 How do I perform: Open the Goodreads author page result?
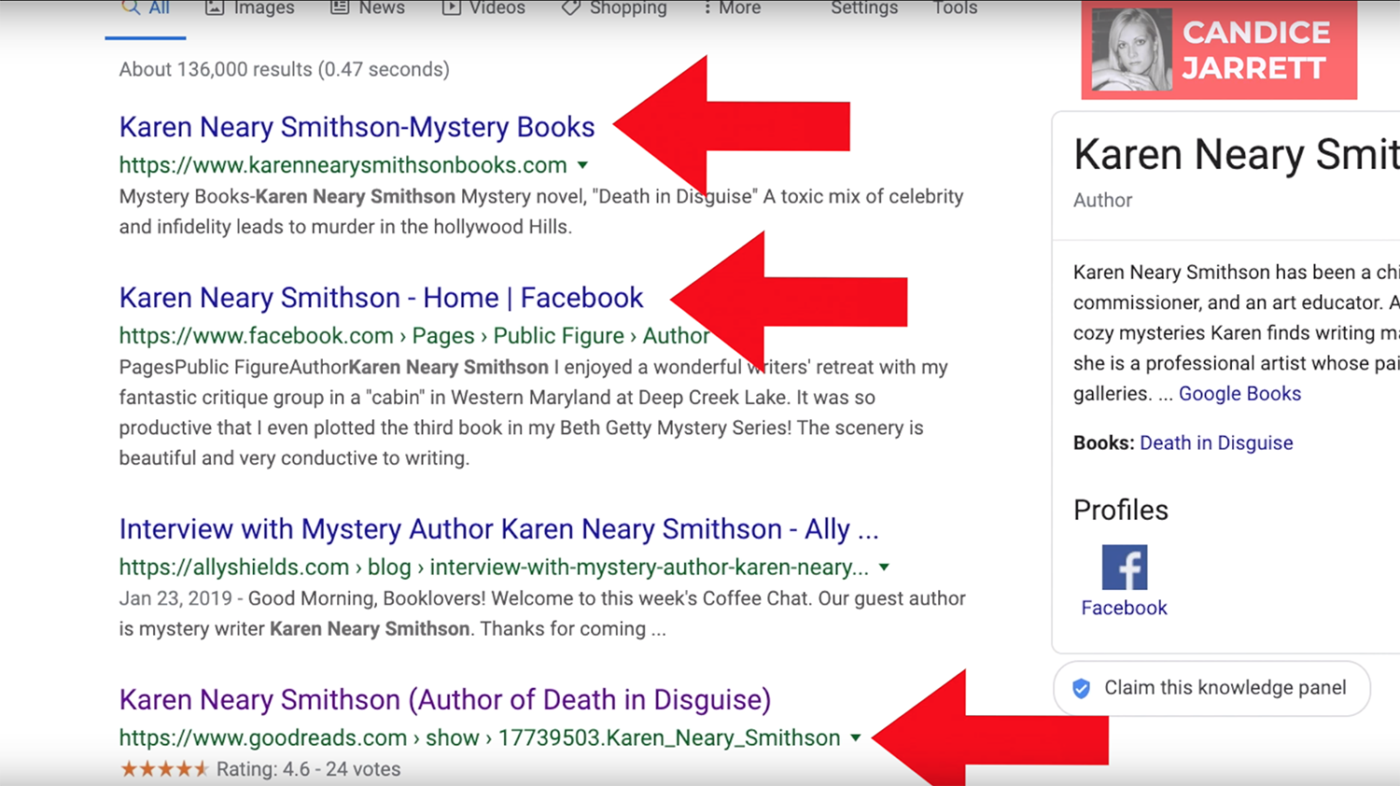pos(445,700)
